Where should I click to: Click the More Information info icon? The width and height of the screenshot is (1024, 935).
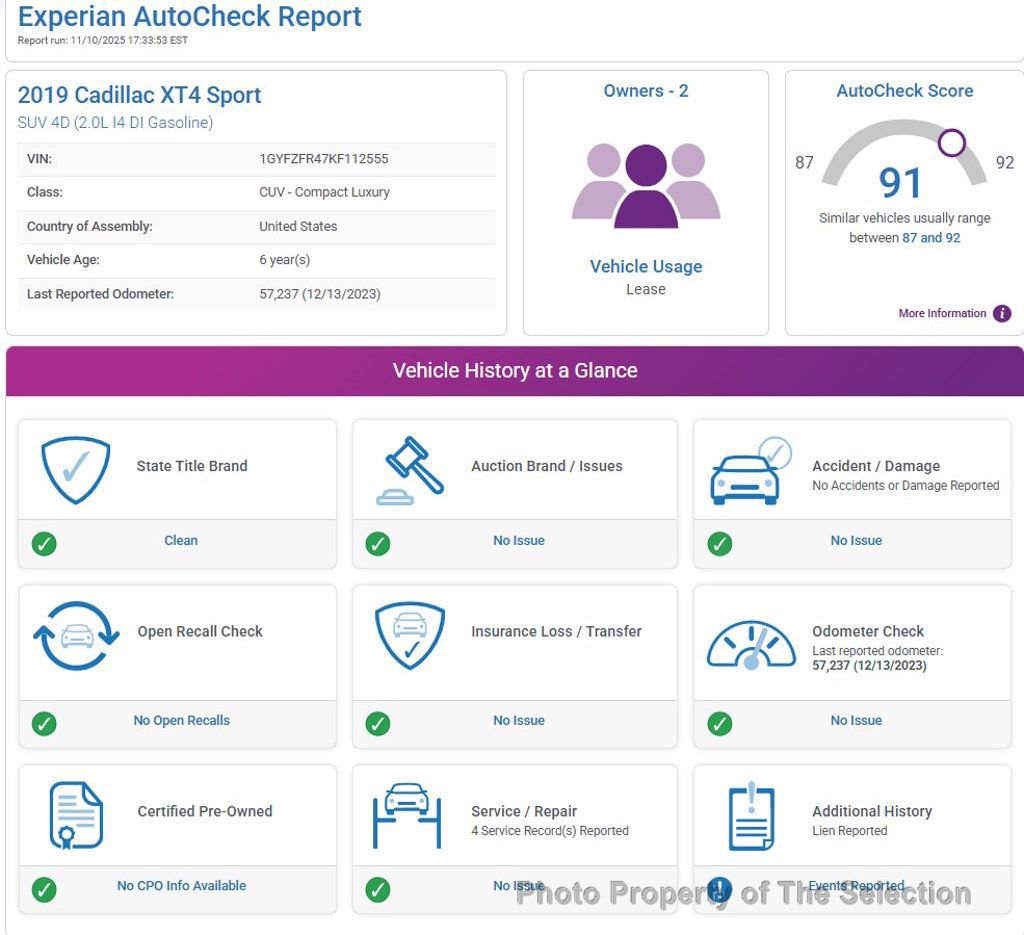[1002, 313]
